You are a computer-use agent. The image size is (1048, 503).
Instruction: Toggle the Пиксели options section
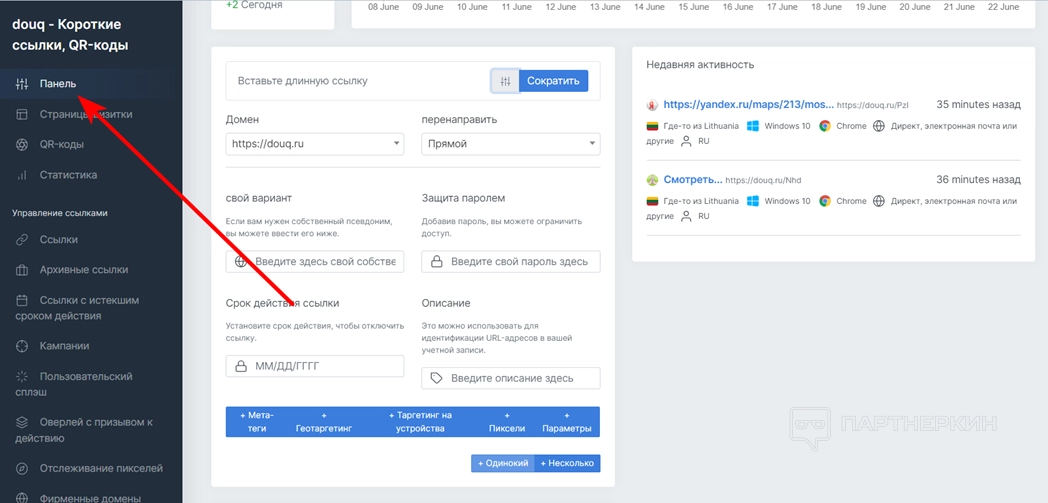coord(506,421)
